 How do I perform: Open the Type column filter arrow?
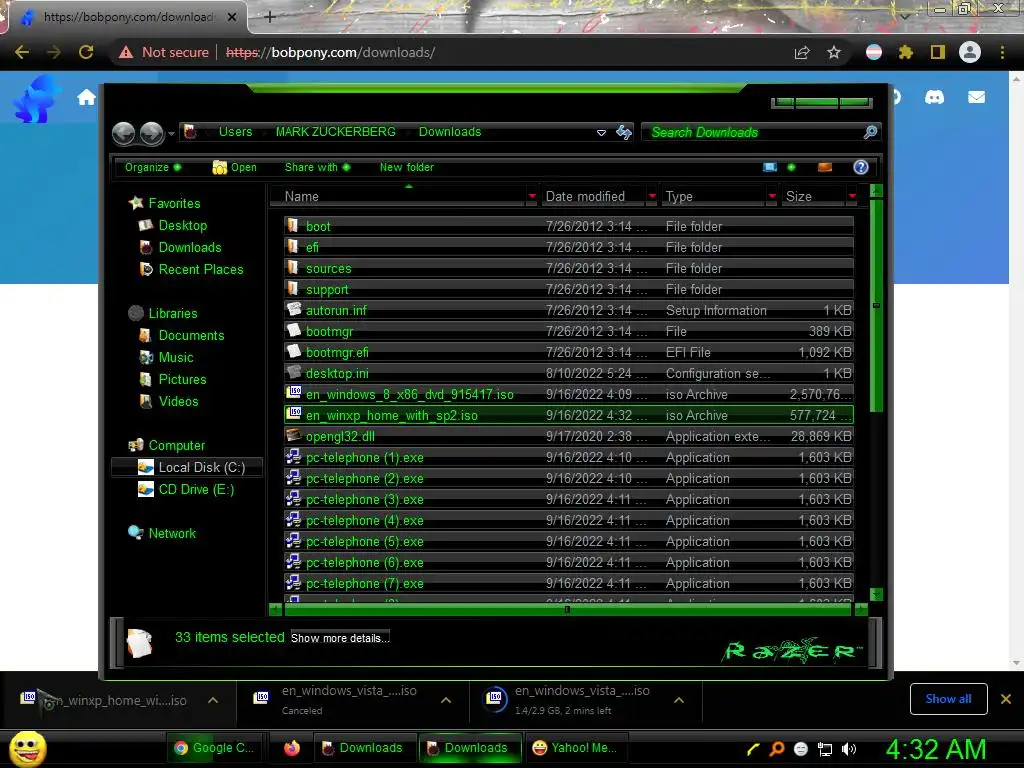click(772, 196)
